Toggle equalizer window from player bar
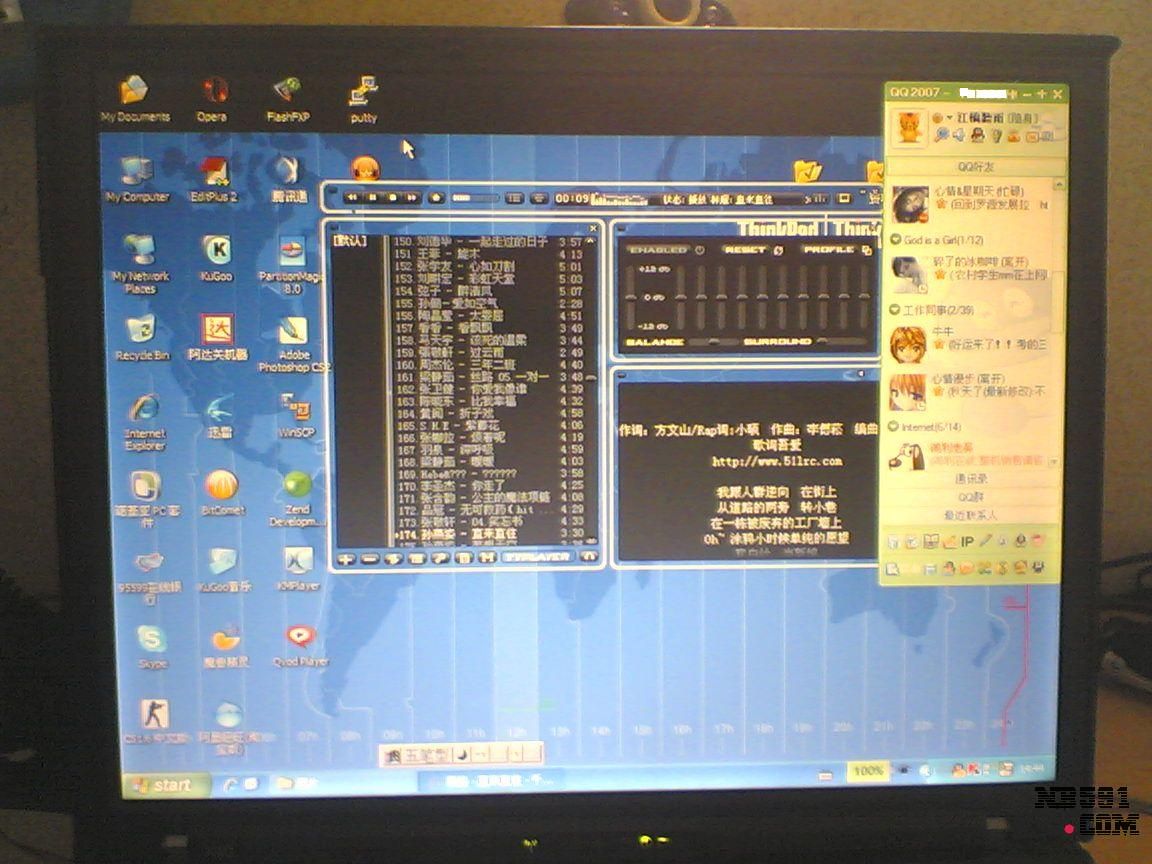 click(539, 198)
